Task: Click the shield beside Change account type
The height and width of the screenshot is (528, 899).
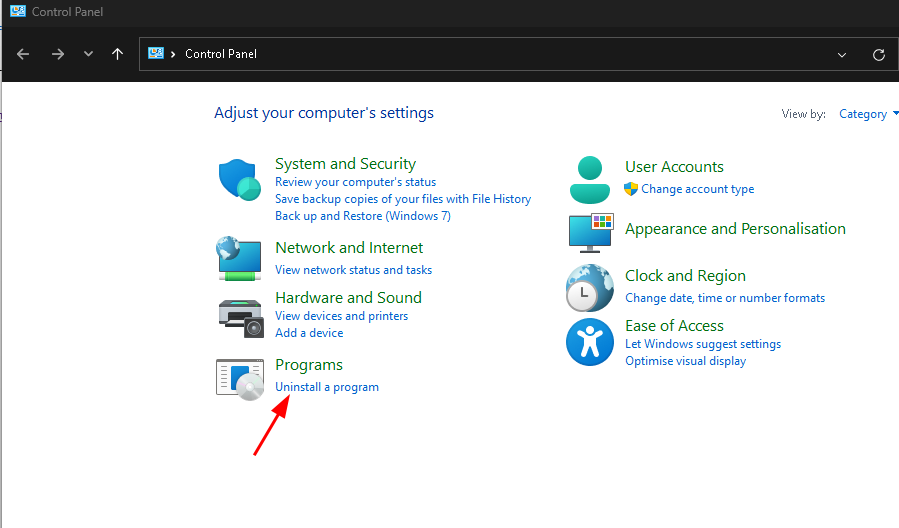Action: pyautogui.click(x=631, y=189)
